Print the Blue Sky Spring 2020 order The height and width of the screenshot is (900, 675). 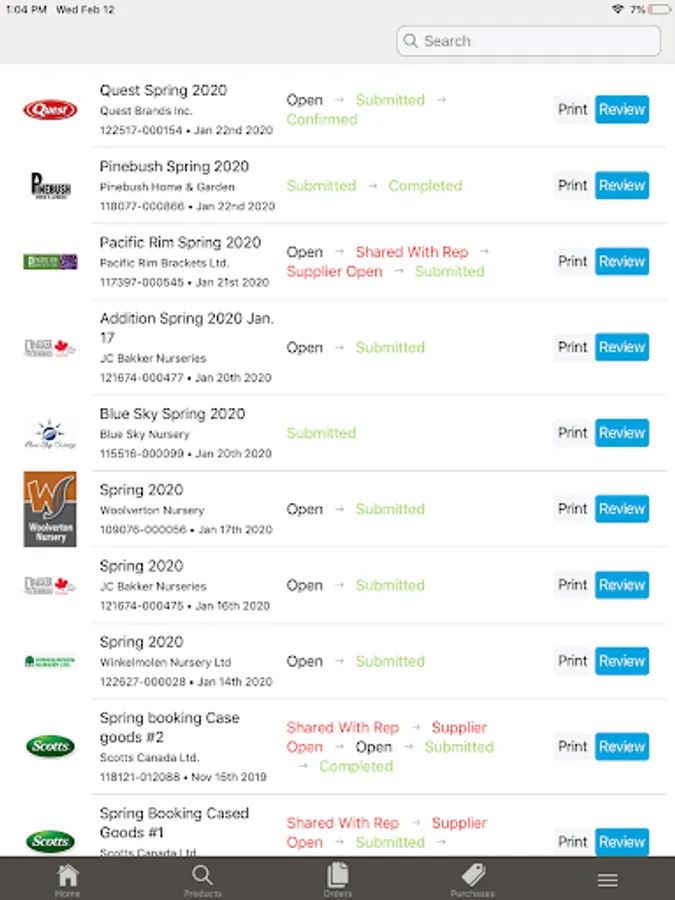click(573, 433)
